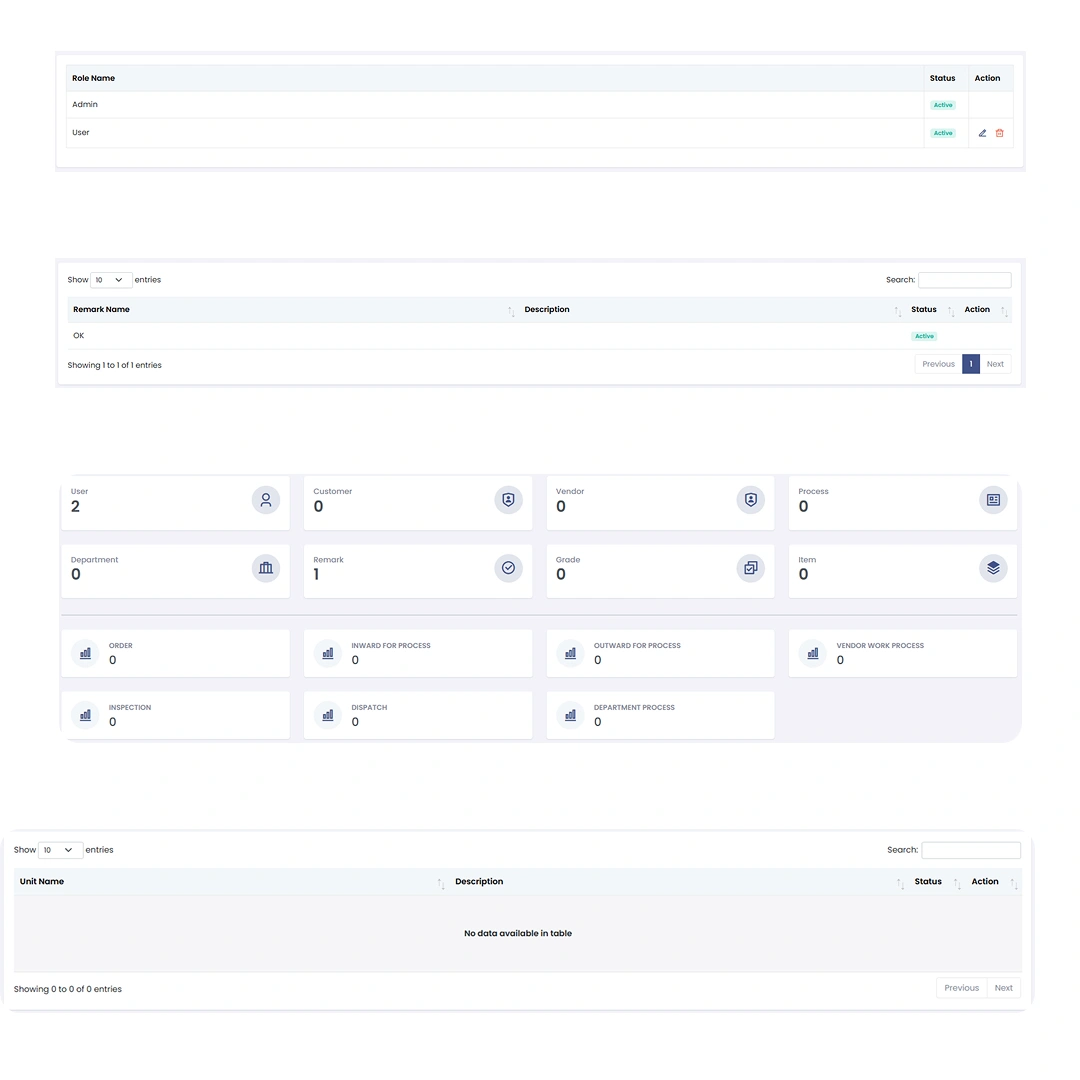Click the INWARD FOR PROCESS chart icon
Screen dimensions: 1080x1080
coord(328,653)
